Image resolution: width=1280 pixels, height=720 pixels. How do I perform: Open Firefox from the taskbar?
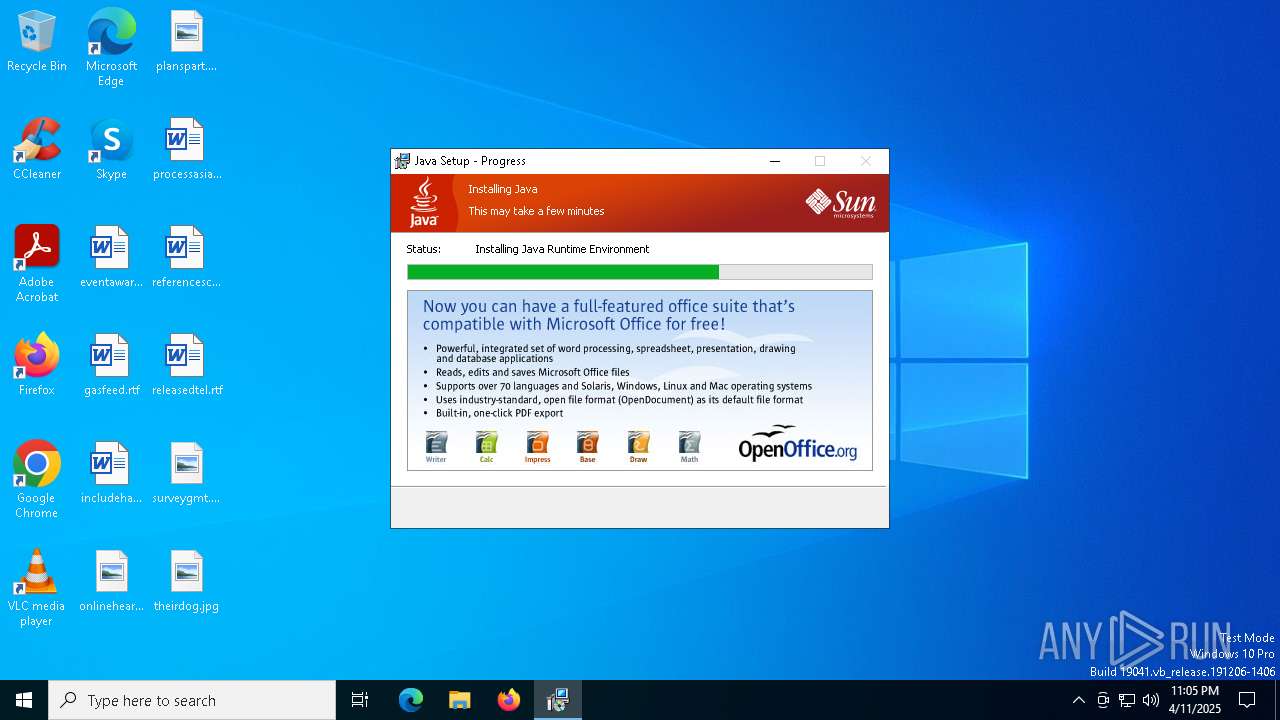click(x=509, y=700)
